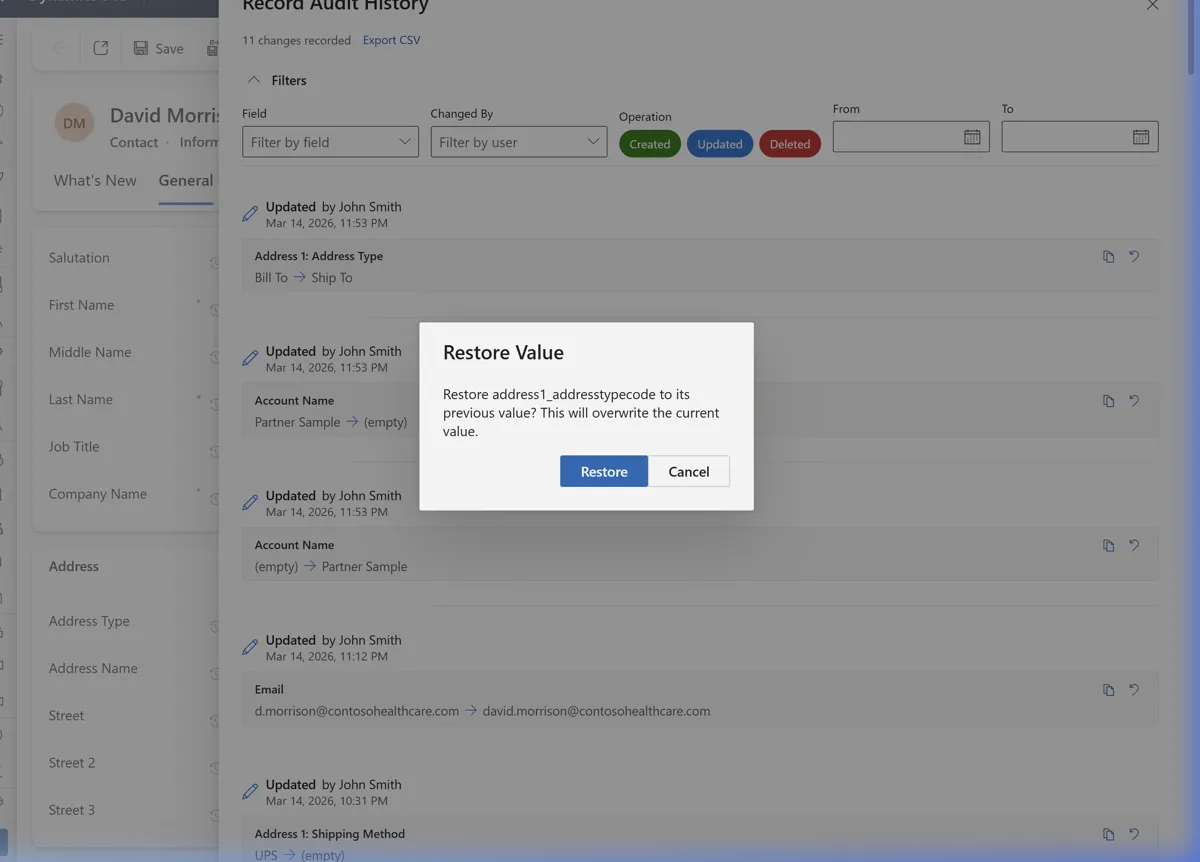Enable the Deleted operation filter

tap(790, 143)
